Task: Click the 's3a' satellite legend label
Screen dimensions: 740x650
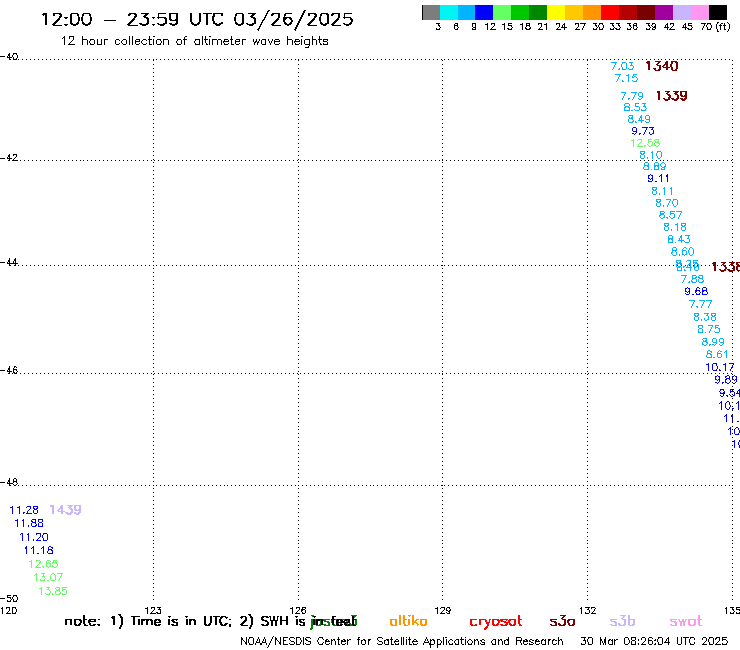Action: click(563, 622)
